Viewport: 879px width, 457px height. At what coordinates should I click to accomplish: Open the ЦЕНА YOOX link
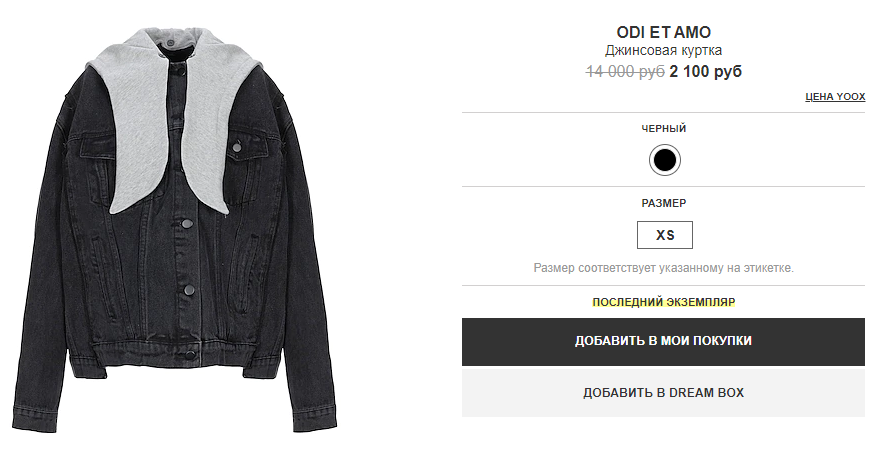click(835, 96)
